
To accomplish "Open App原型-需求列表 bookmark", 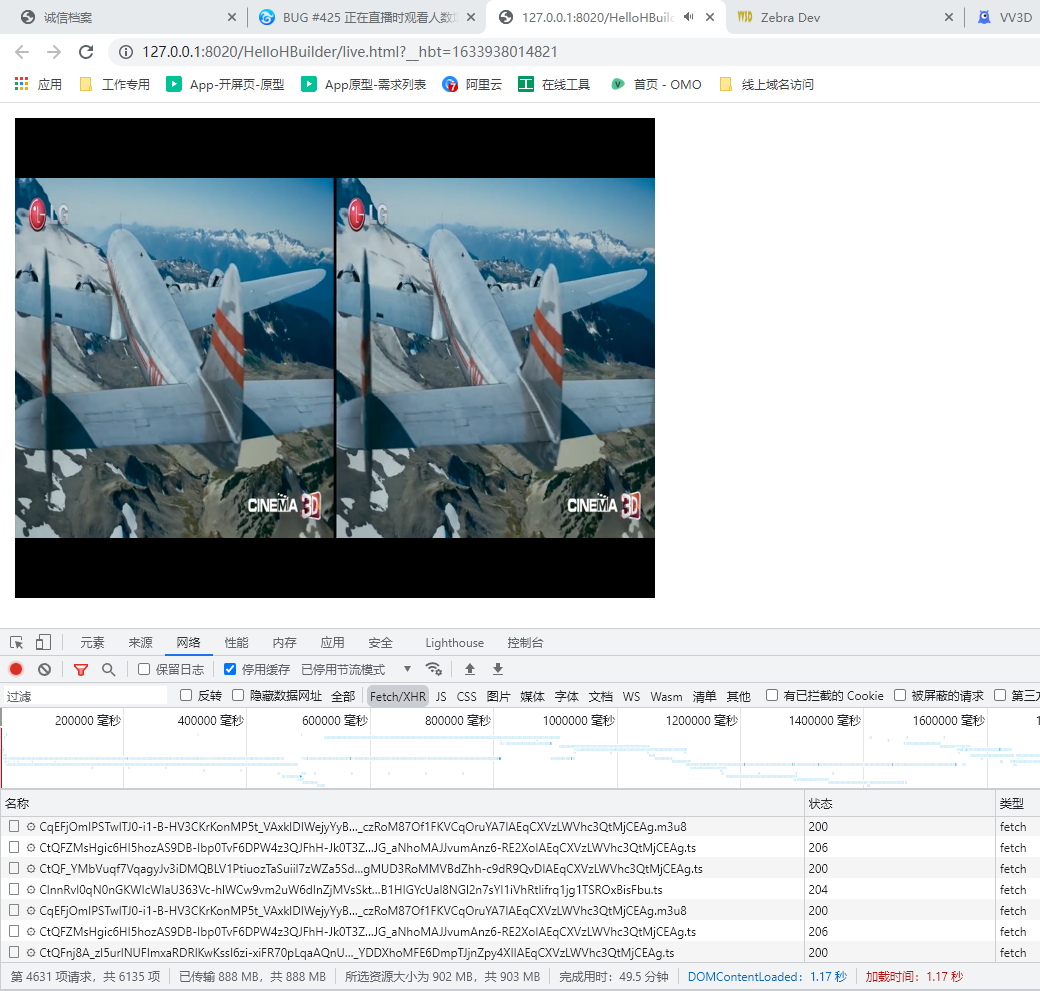I will [x=363, y=84].
